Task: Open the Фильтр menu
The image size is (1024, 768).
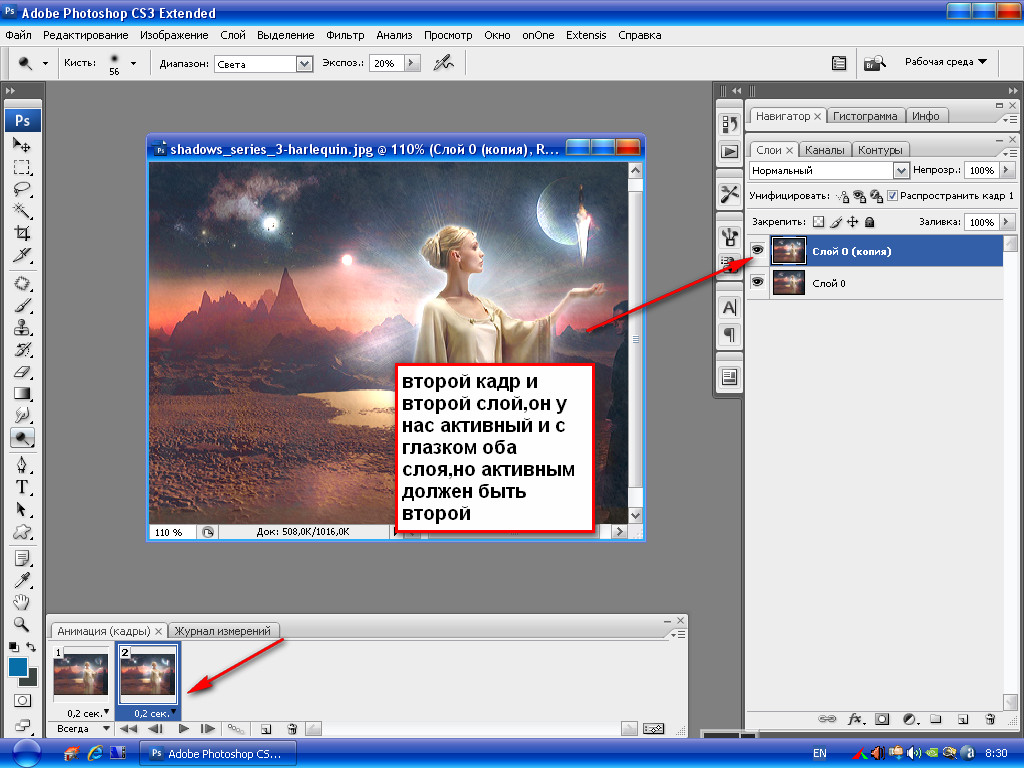Action: coord(345,35)
